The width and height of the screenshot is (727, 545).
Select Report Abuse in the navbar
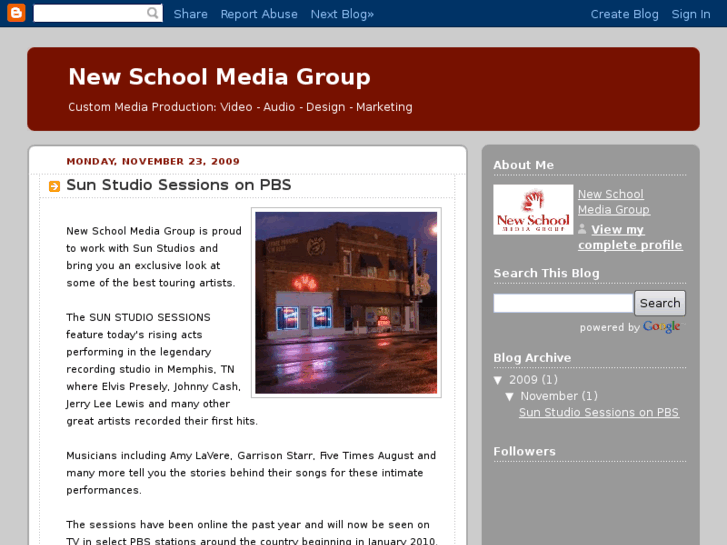(259, 14)
